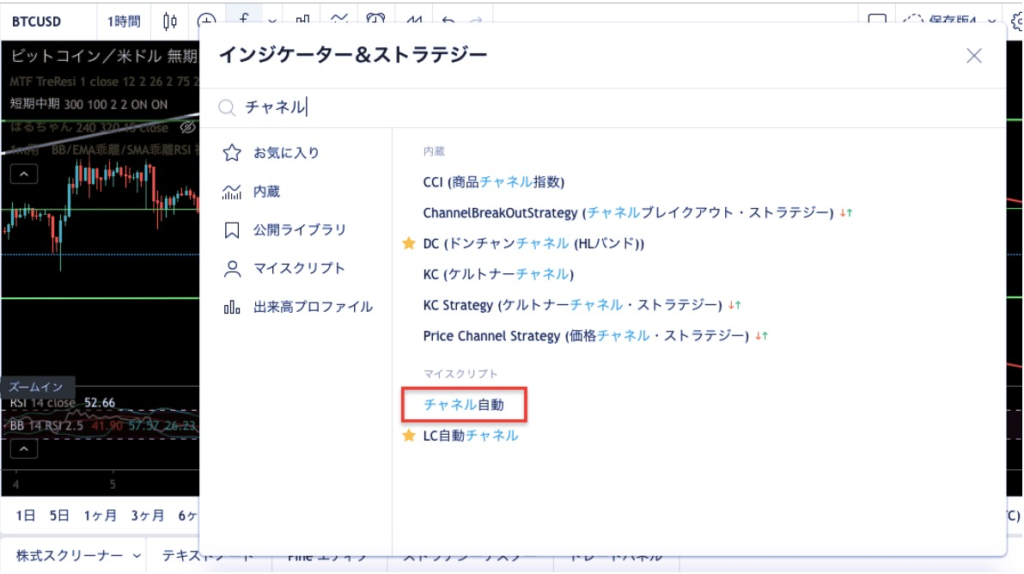The height and width of the screenshot is (574, 1024).
Task: Unfavorite star beside LC自動チャネル
Action: [x=409, y=436]
